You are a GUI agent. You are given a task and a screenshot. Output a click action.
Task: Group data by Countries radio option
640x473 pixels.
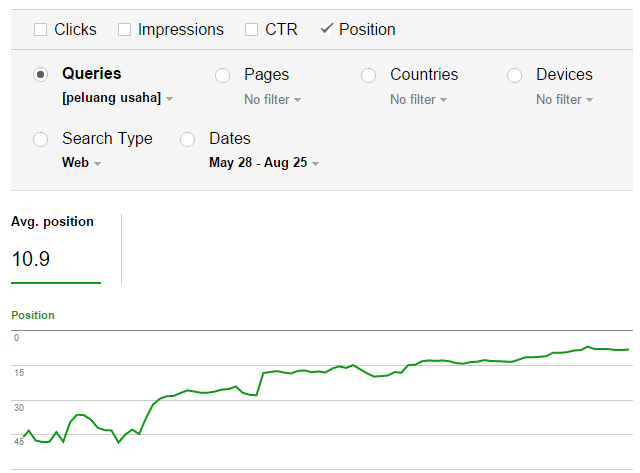coord(369,75)
